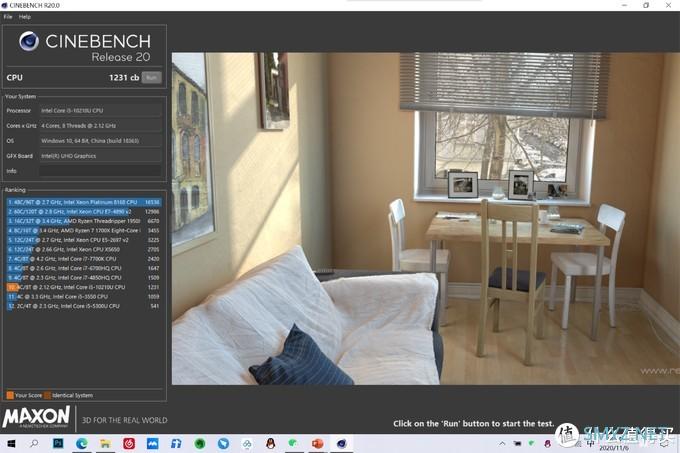Select ranking row Intel Core i7-6700HQ
Viewport: 680px width, 453px height.
point(84,268)
